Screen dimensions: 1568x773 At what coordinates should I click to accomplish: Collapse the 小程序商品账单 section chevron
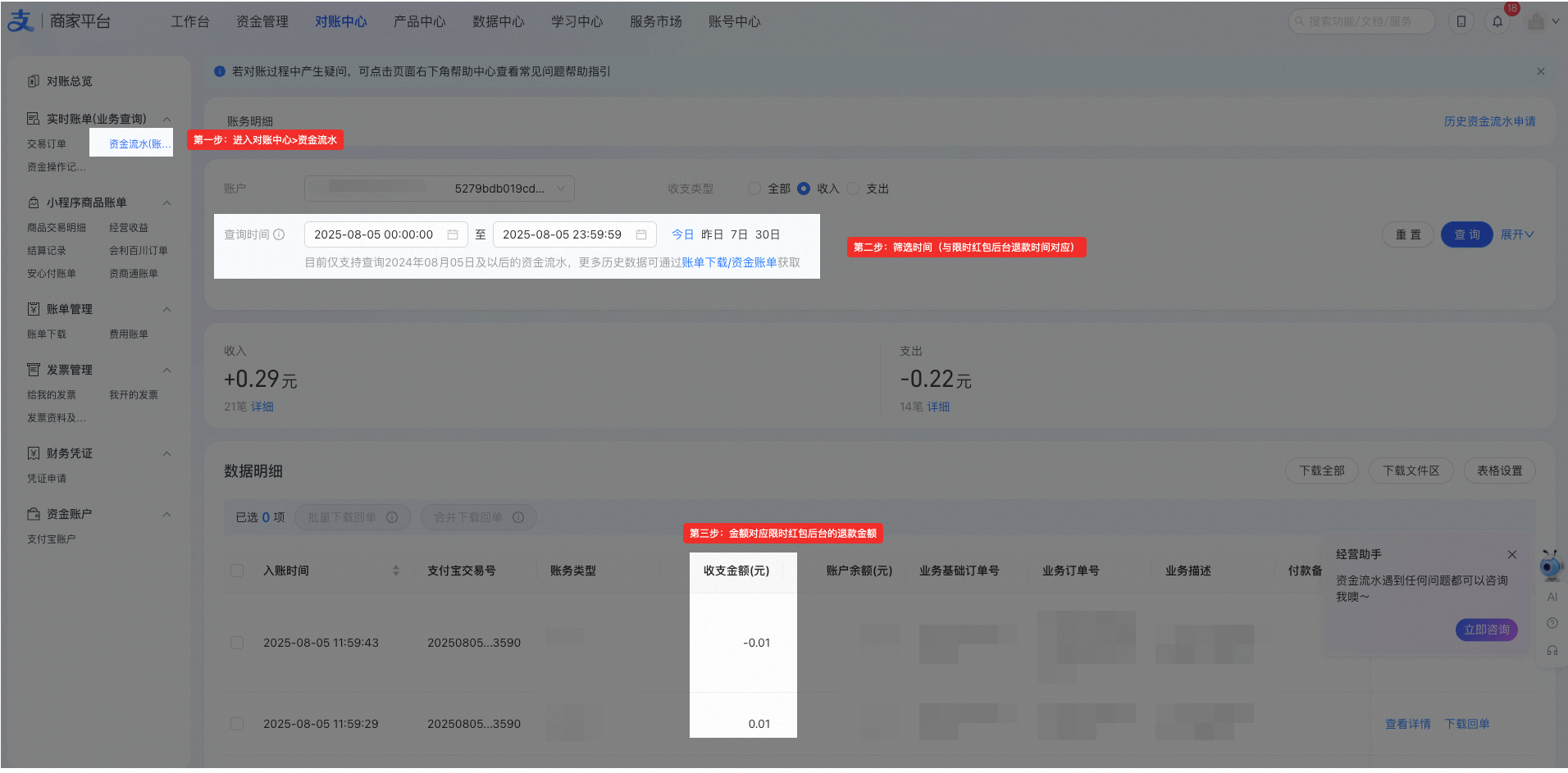point(166,202)
